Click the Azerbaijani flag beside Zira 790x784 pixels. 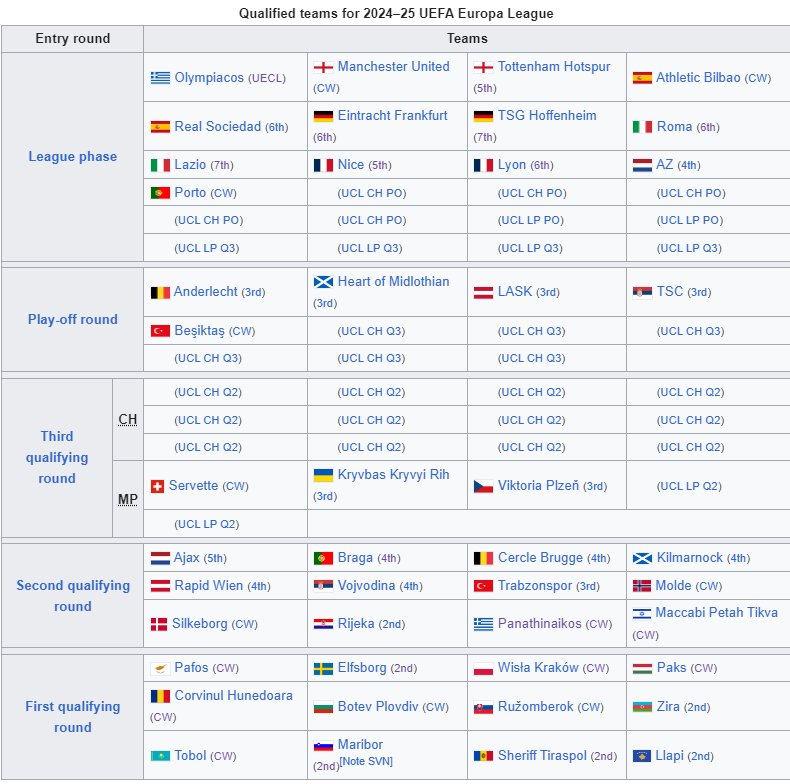click(x=642, y=707)
